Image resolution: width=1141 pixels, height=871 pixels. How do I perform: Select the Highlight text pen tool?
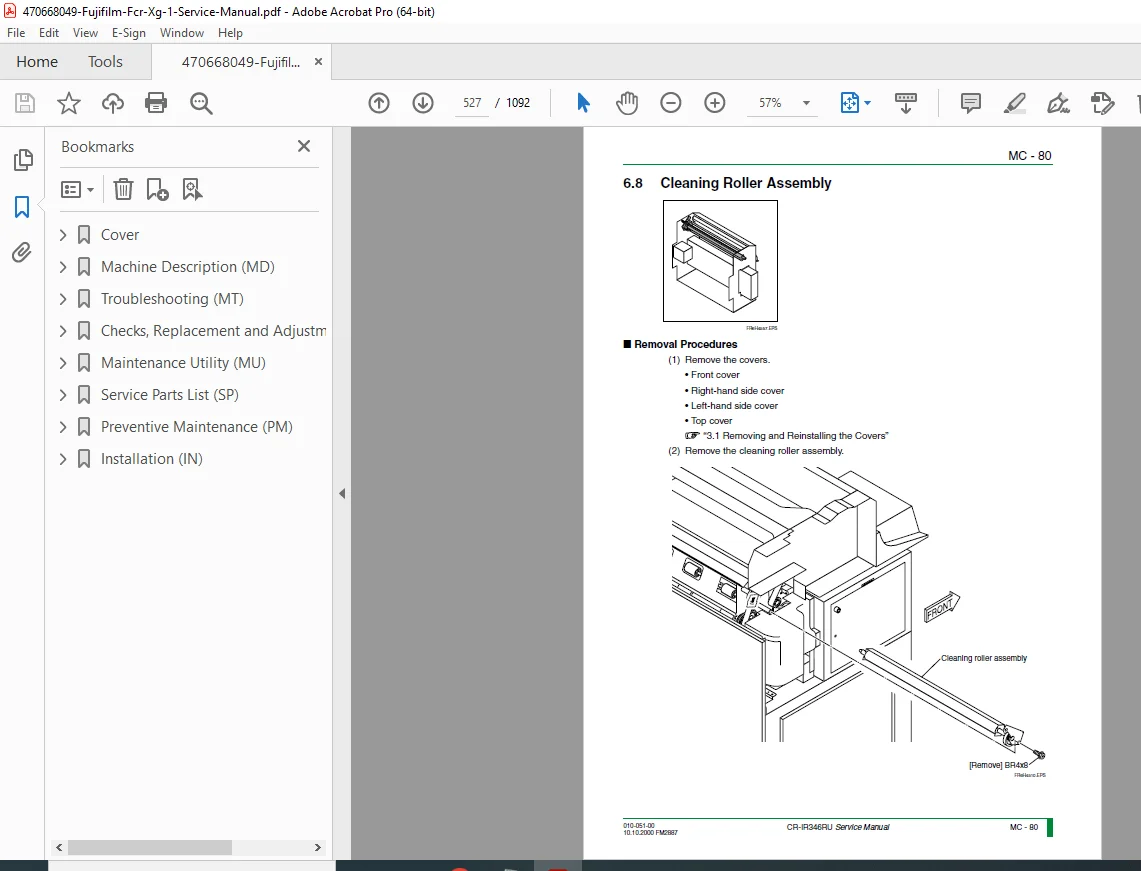(1014, 103)
